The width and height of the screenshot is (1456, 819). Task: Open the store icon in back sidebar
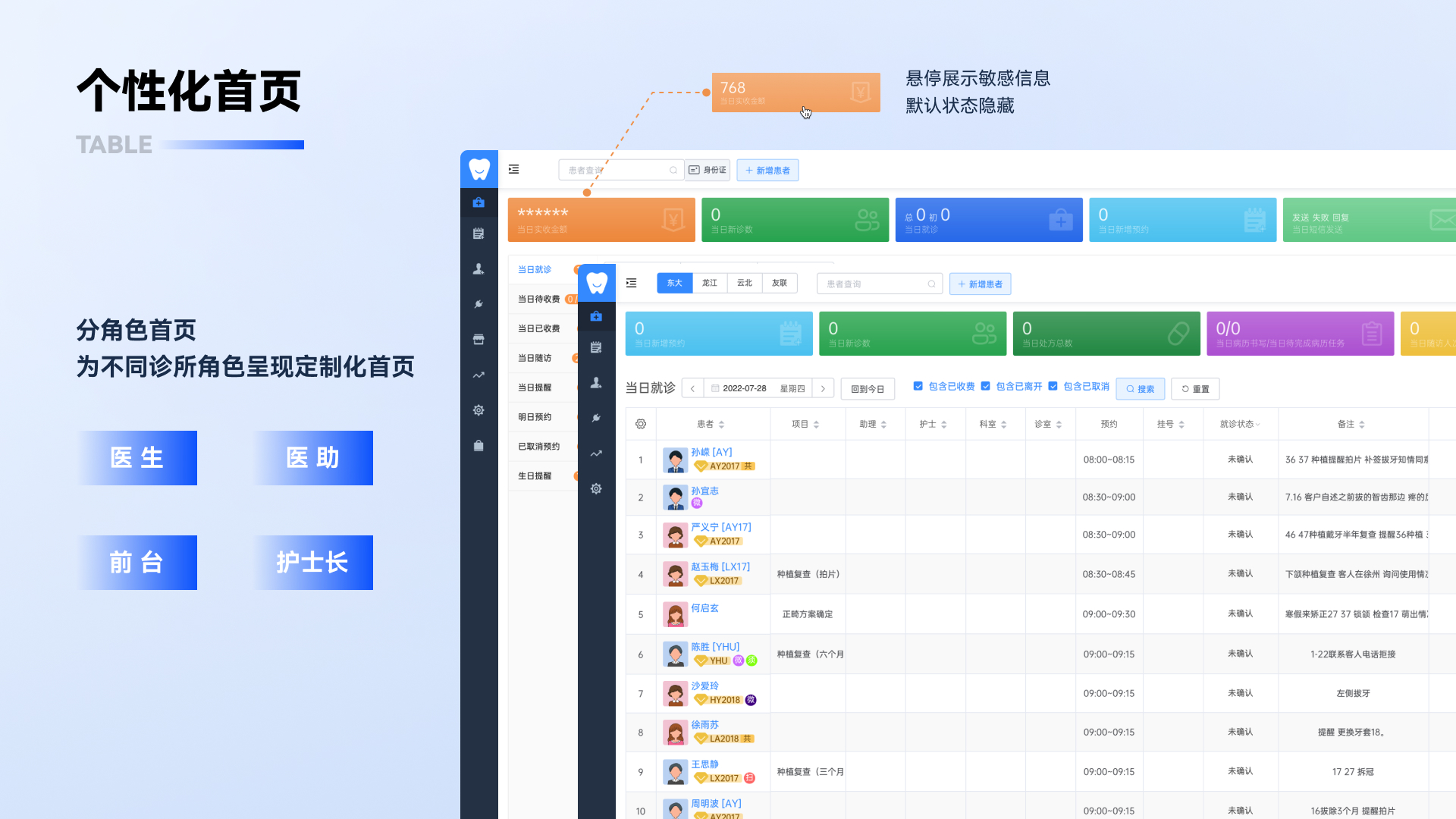(x=479, y=339)
